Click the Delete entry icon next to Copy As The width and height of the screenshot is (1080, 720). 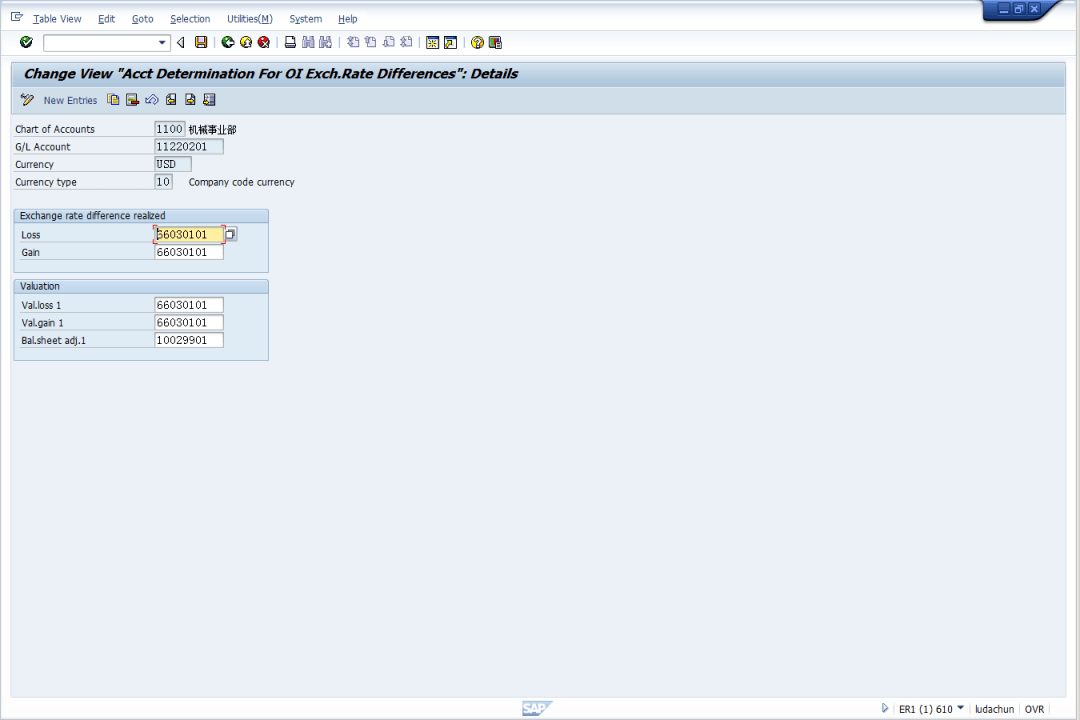(x=132, y=100)
